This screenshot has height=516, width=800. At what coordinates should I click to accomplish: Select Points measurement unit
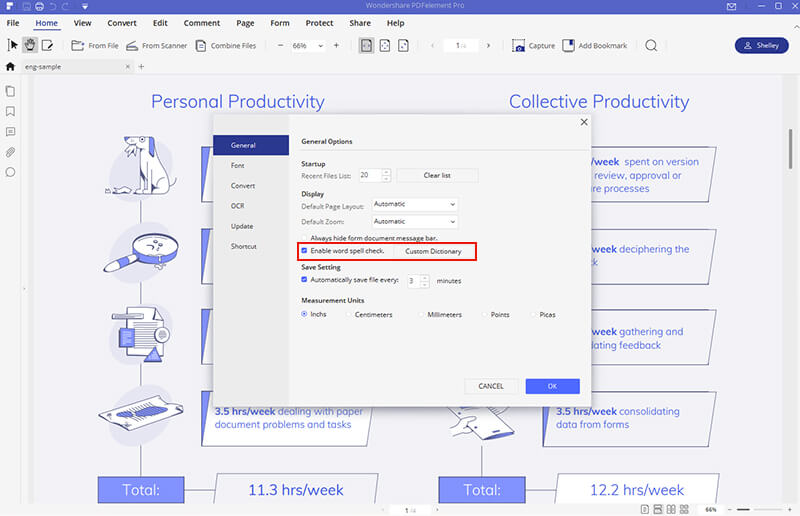pos(485,314)
